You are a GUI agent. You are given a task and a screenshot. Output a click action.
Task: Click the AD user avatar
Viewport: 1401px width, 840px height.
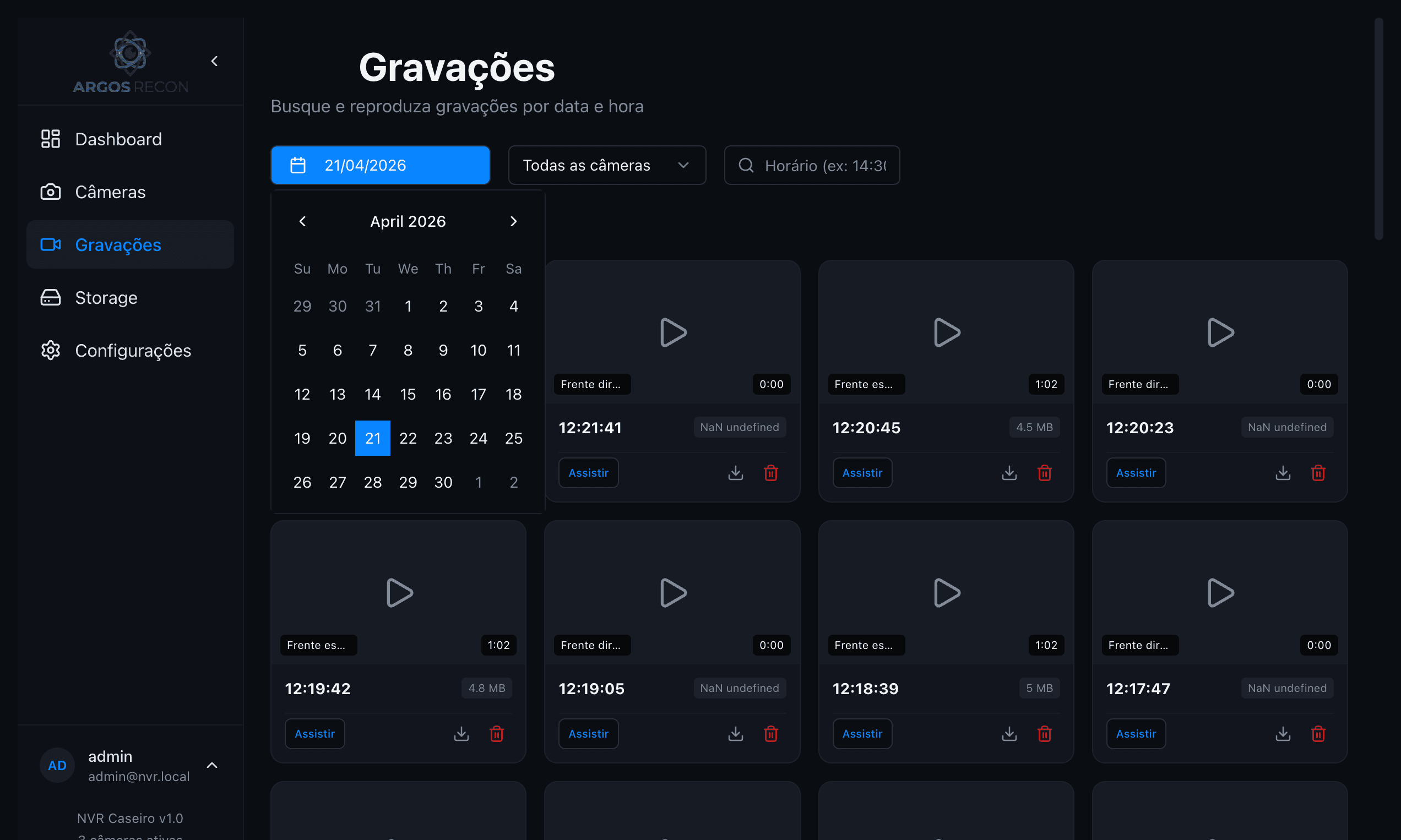click(57, 765)
